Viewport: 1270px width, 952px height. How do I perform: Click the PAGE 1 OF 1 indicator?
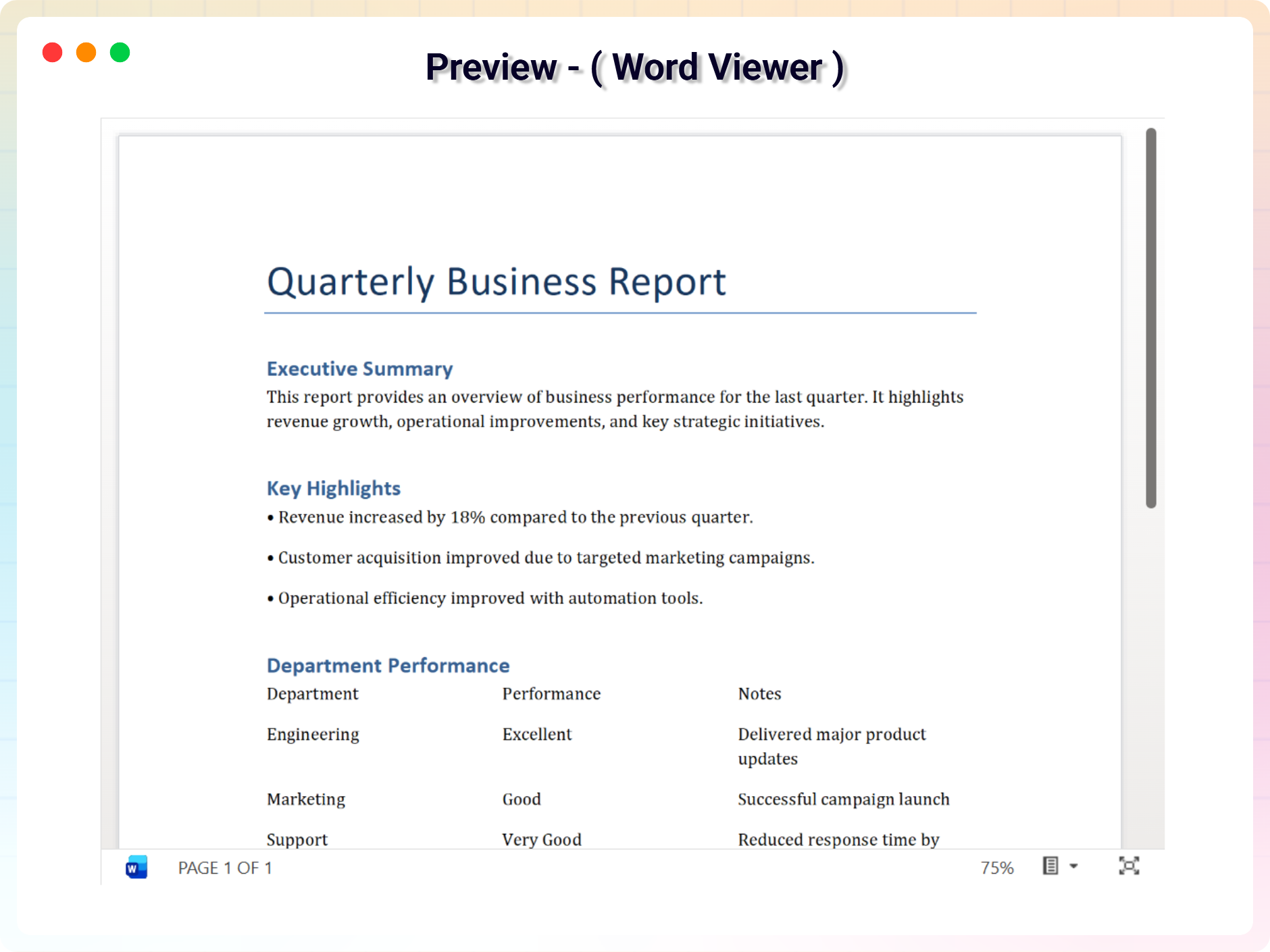point(225,868)
